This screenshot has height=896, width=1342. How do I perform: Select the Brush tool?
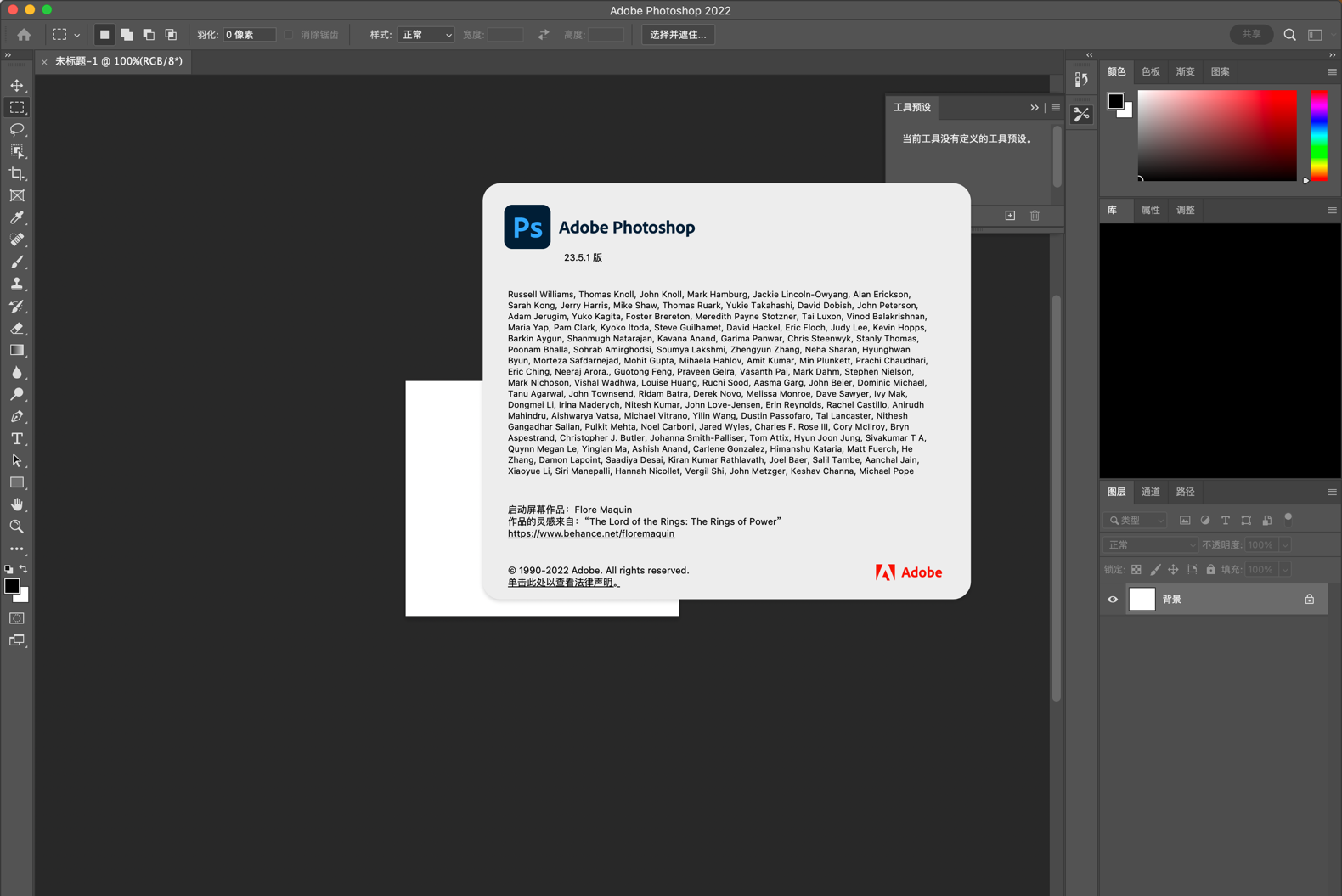17,262
